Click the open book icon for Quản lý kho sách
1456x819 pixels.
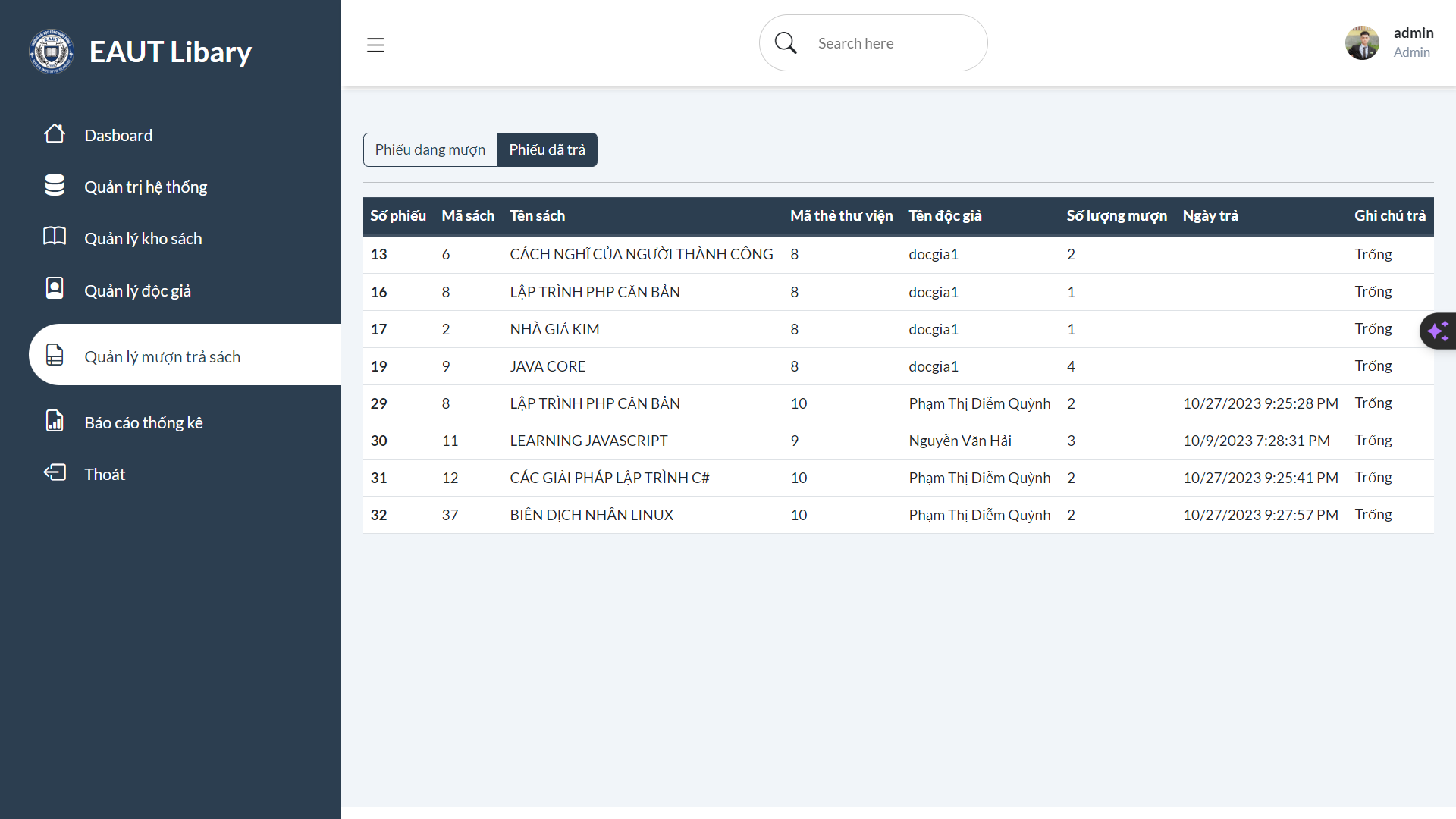pyautogui.click(x=55, y=236)
